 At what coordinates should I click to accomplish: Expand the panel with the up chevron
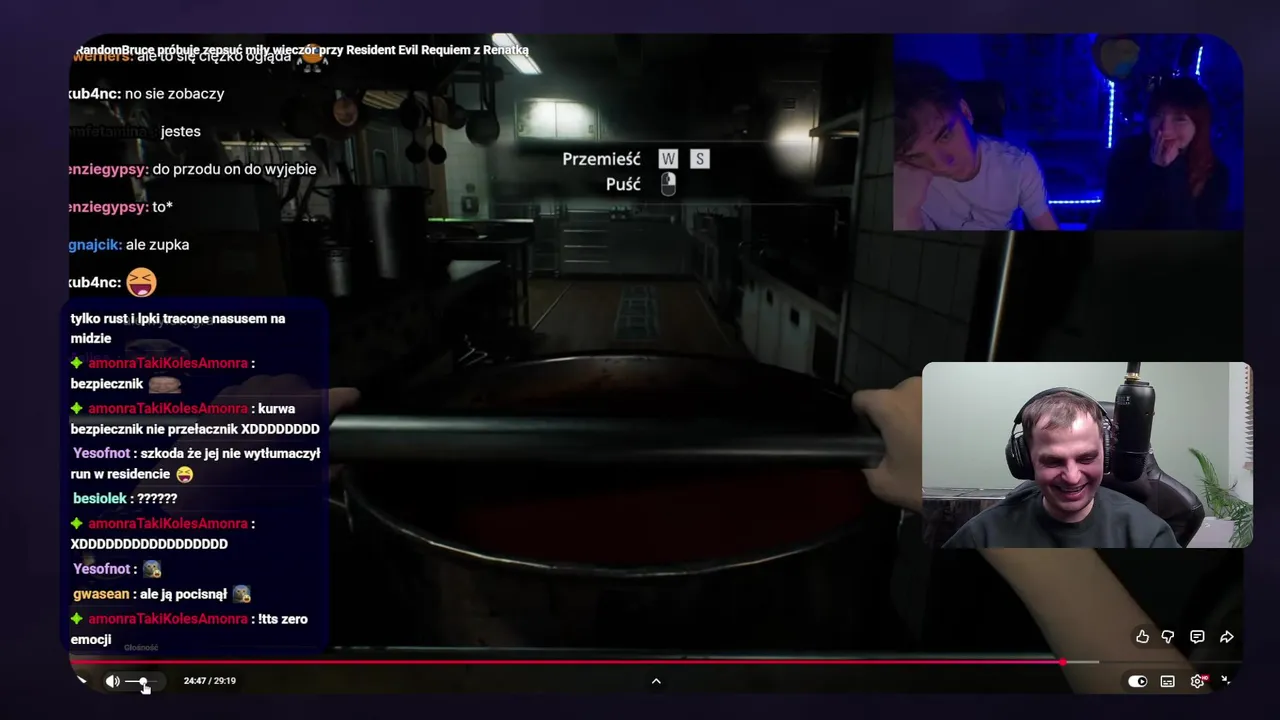click(x=656, y=681)
